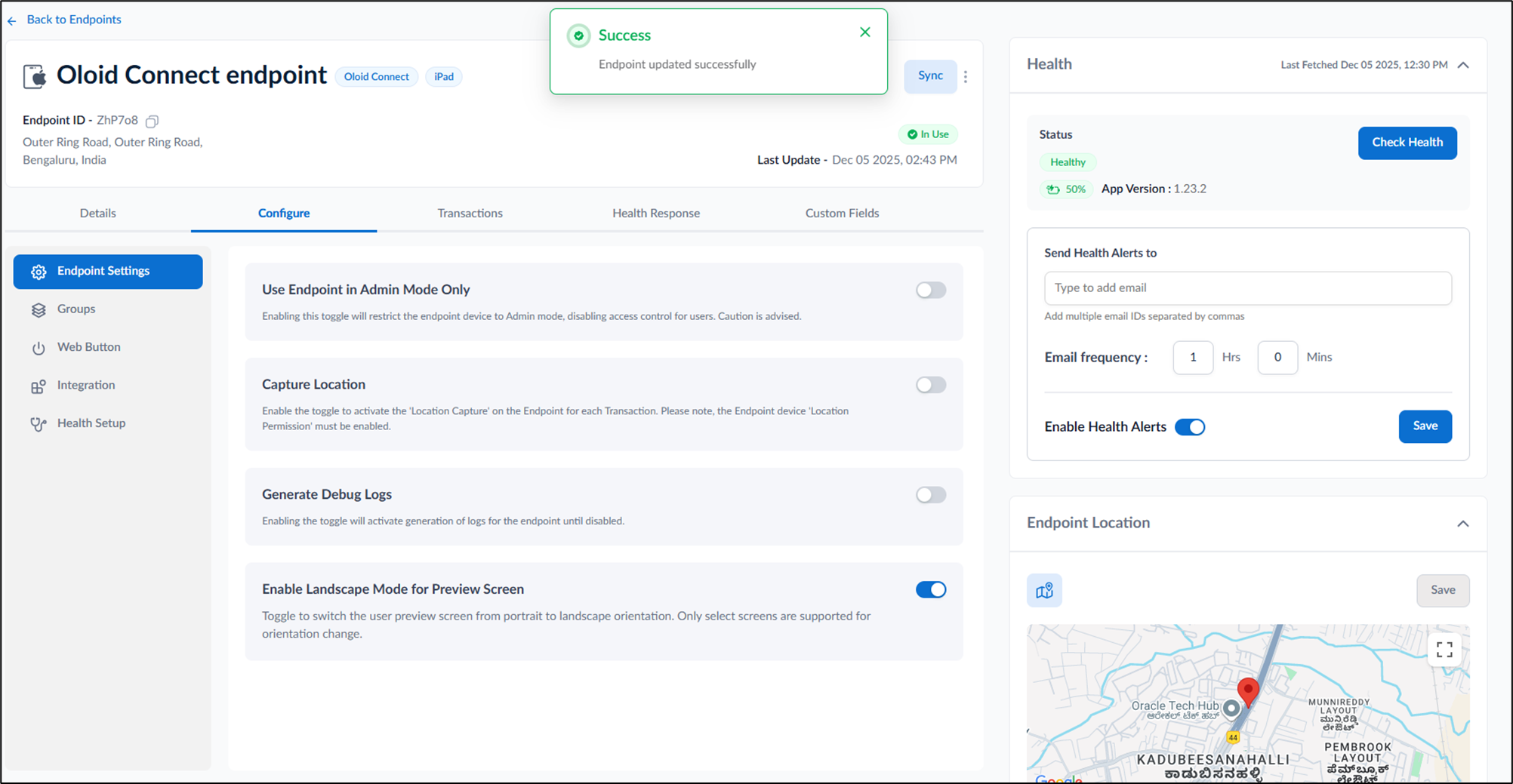The image size is (1513, 784).
Task: Follow the Back to Endpoints link
Action: coord(74,20)
